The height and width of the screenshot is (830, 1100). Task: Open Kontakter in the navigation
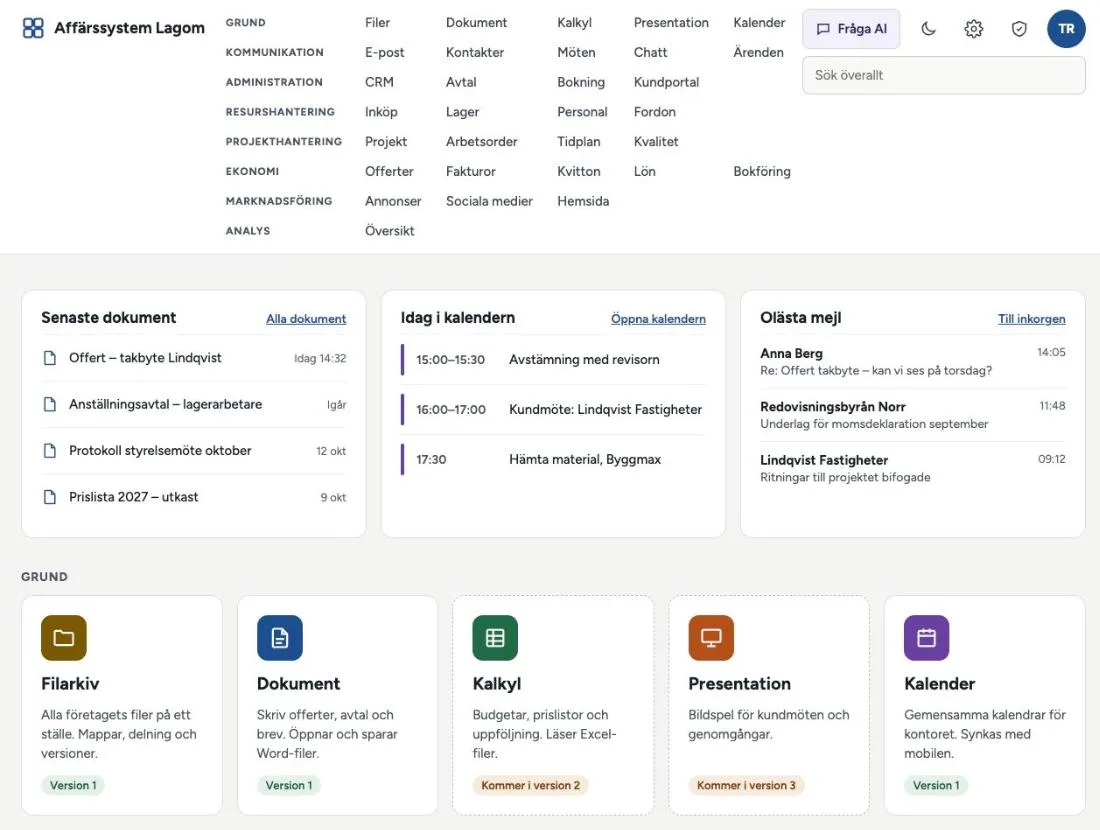475,53
